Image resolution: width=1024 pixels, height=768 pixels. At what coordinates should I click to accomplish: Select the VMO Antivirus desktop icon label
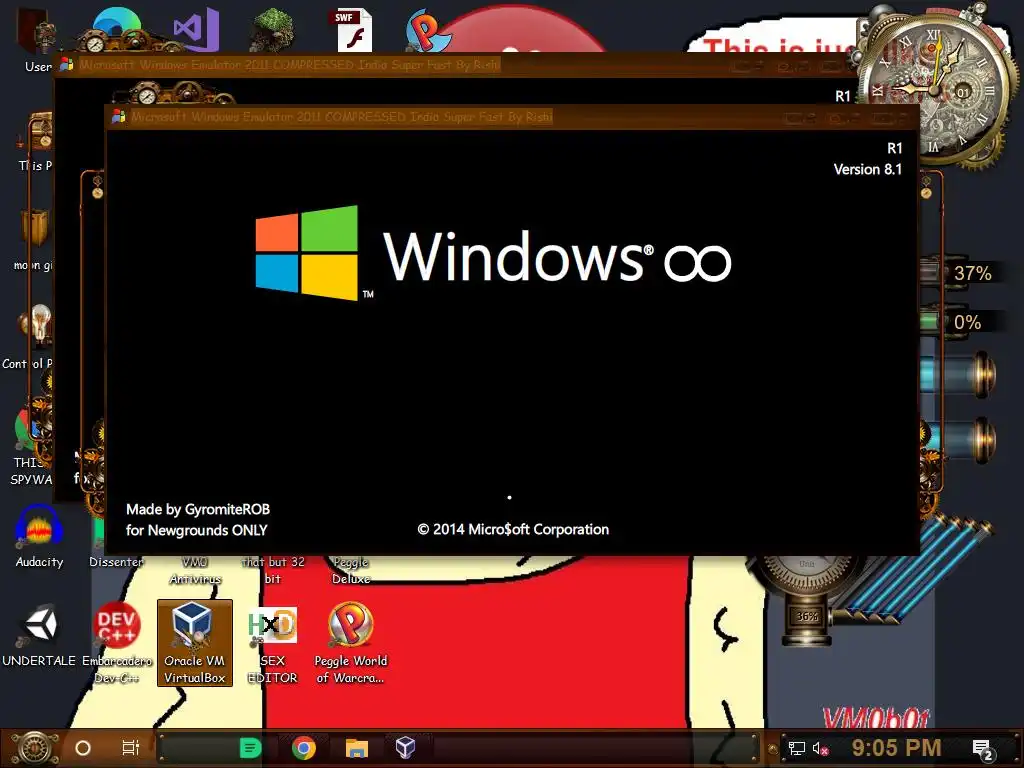click(195, 570)
